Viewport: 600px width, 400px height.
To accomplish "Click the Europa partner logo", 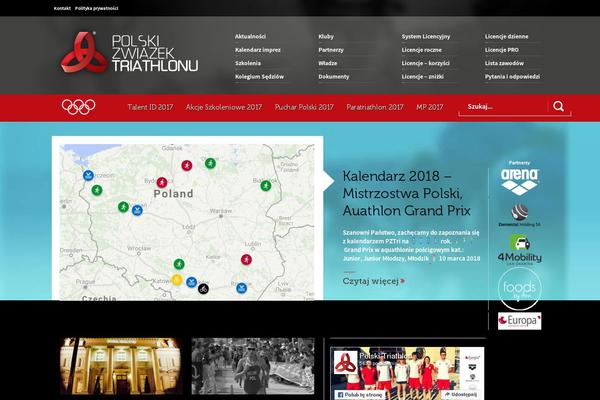I will 520,321.
